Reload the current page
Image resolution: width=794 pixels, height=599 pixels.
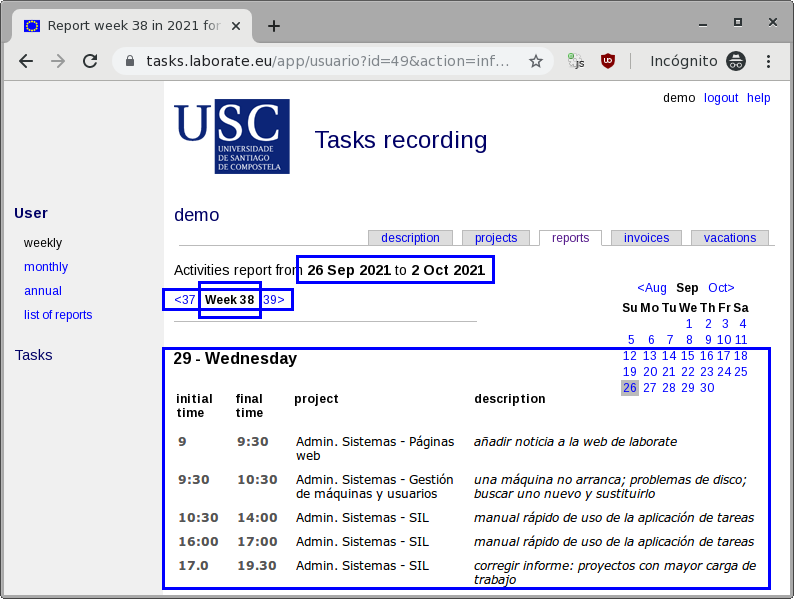(x=90, y=61)
